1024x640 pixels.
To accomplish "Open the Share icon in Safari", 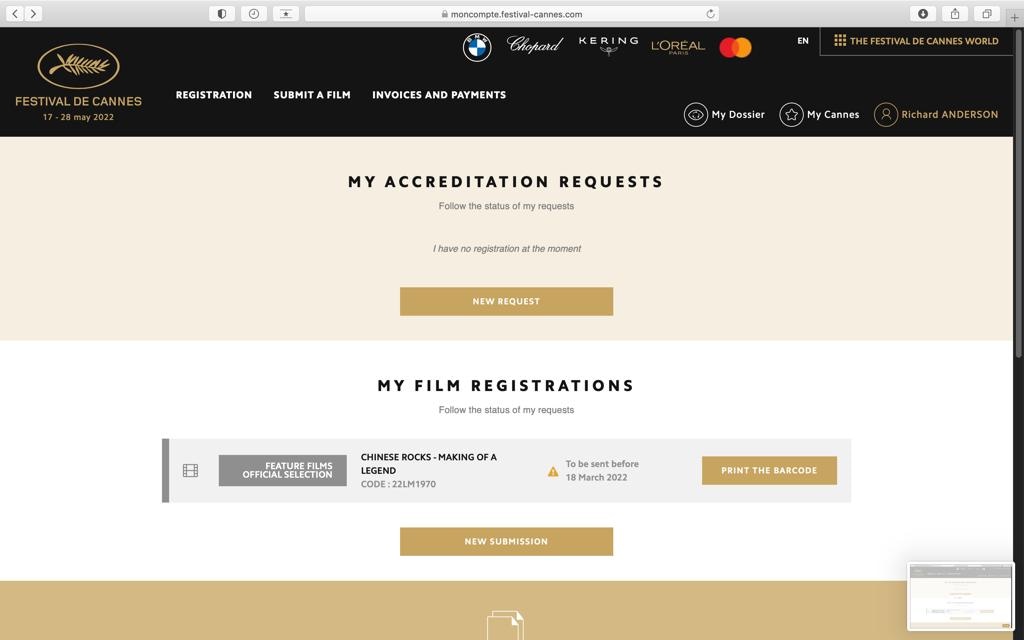I will coord(955,14).
